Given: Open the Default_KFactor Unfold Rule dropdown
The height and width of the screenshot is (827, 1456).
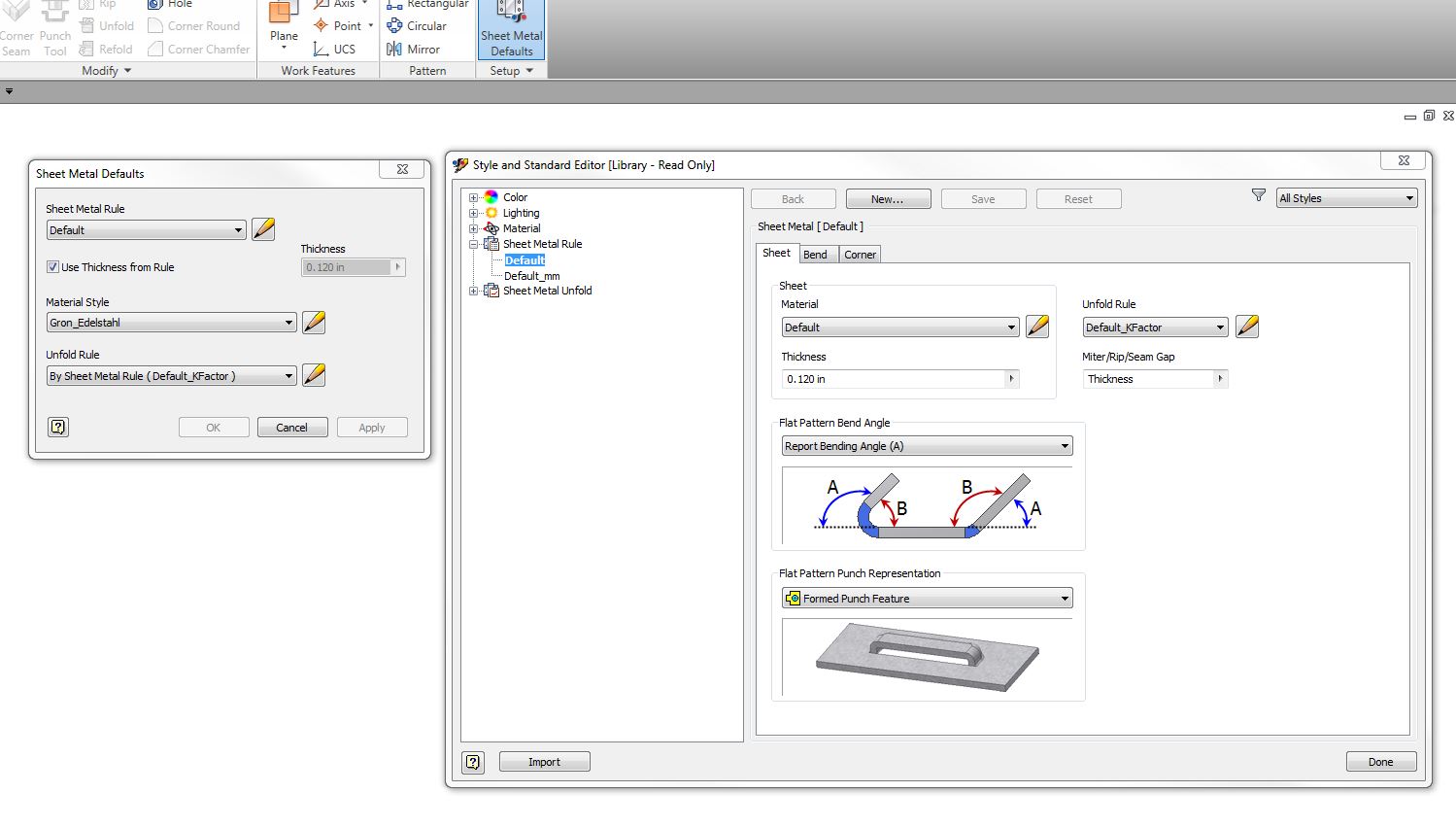Looking at the screenshot, I should [x=1156, y=327].
